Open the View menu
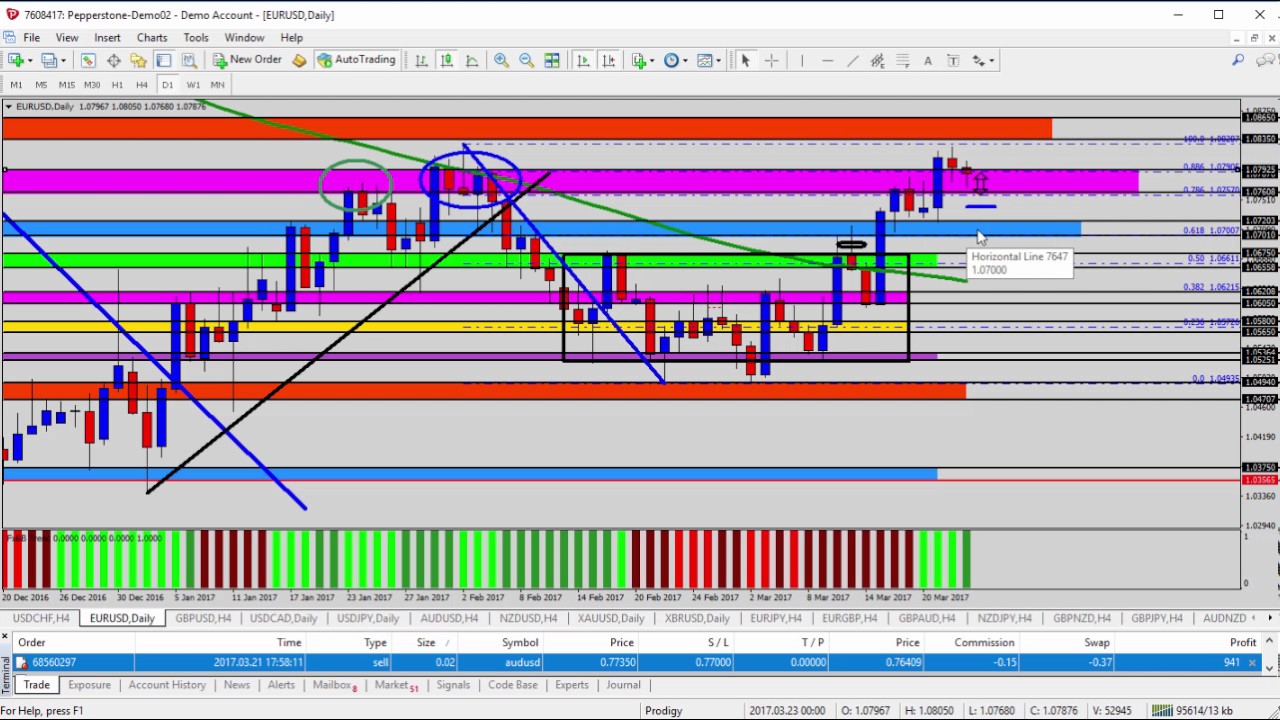The image size is (1280, 720). pyautogui.click(x=67, y=38)
